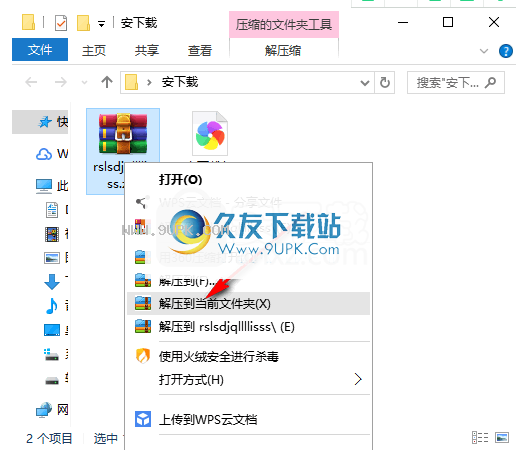Expand the address bar history dropdown

[365, 82]
